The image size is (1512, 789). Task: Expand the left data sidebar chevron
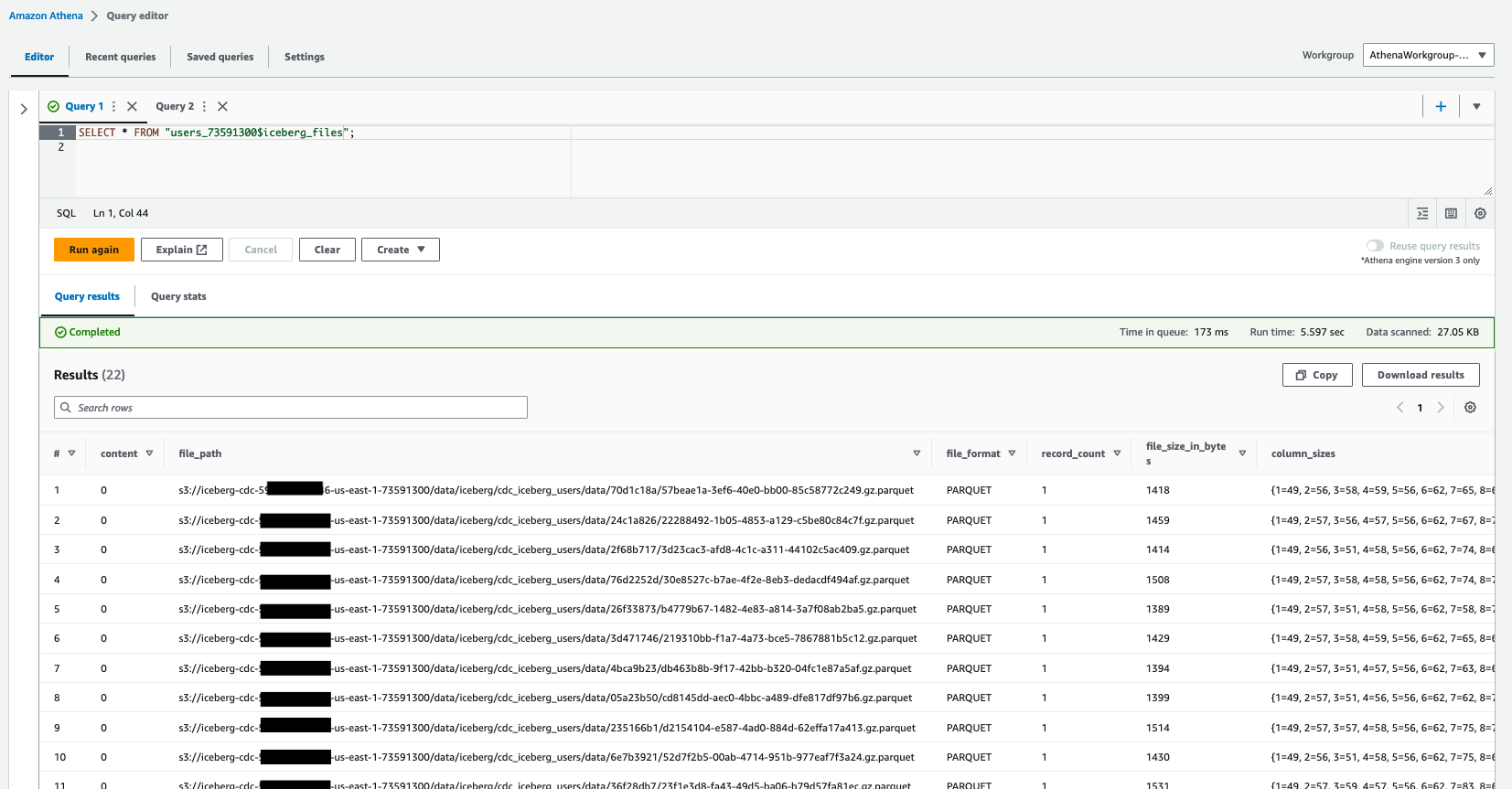point(24,109)
